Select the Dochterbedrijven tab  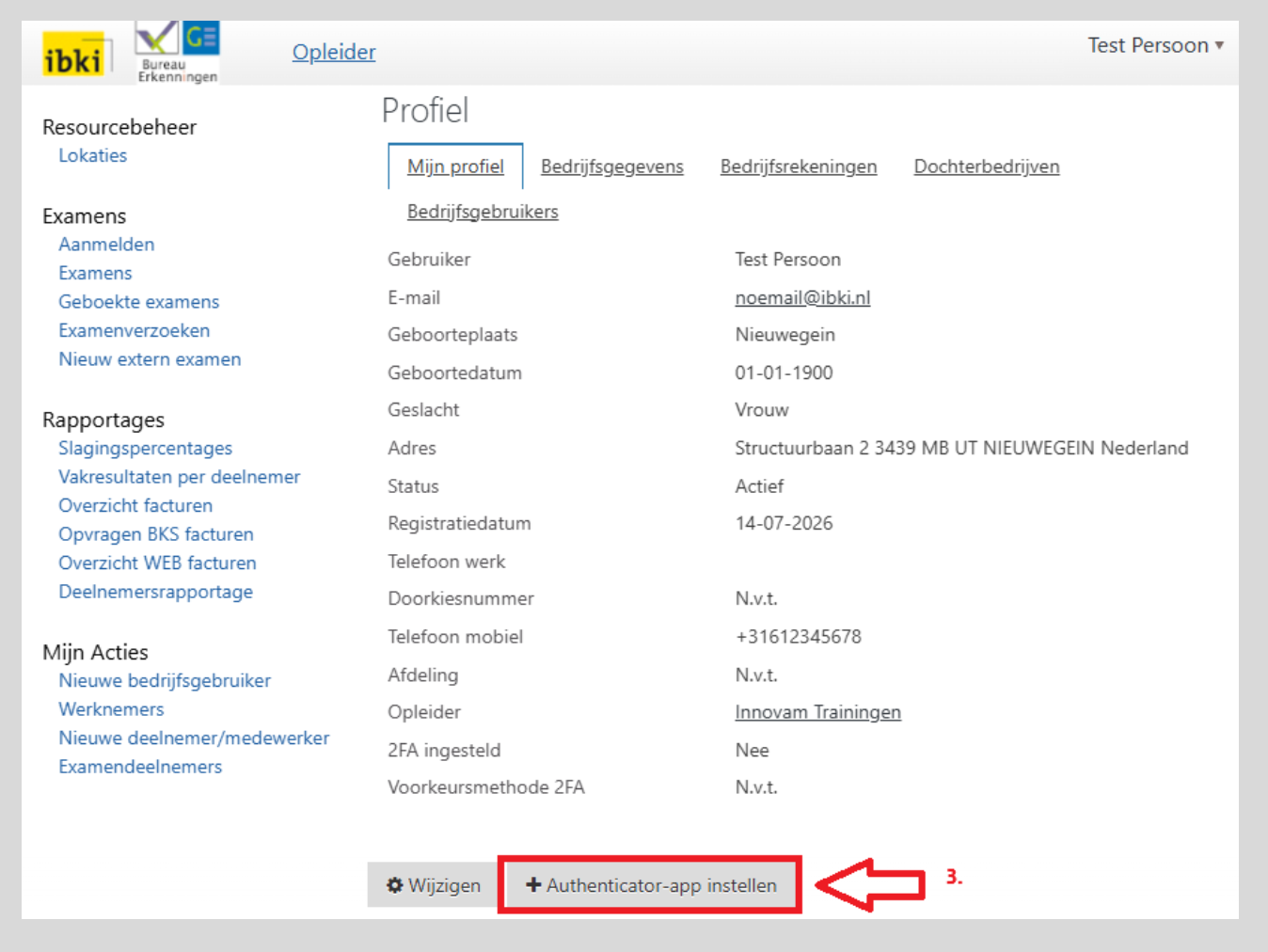[987, 167]
